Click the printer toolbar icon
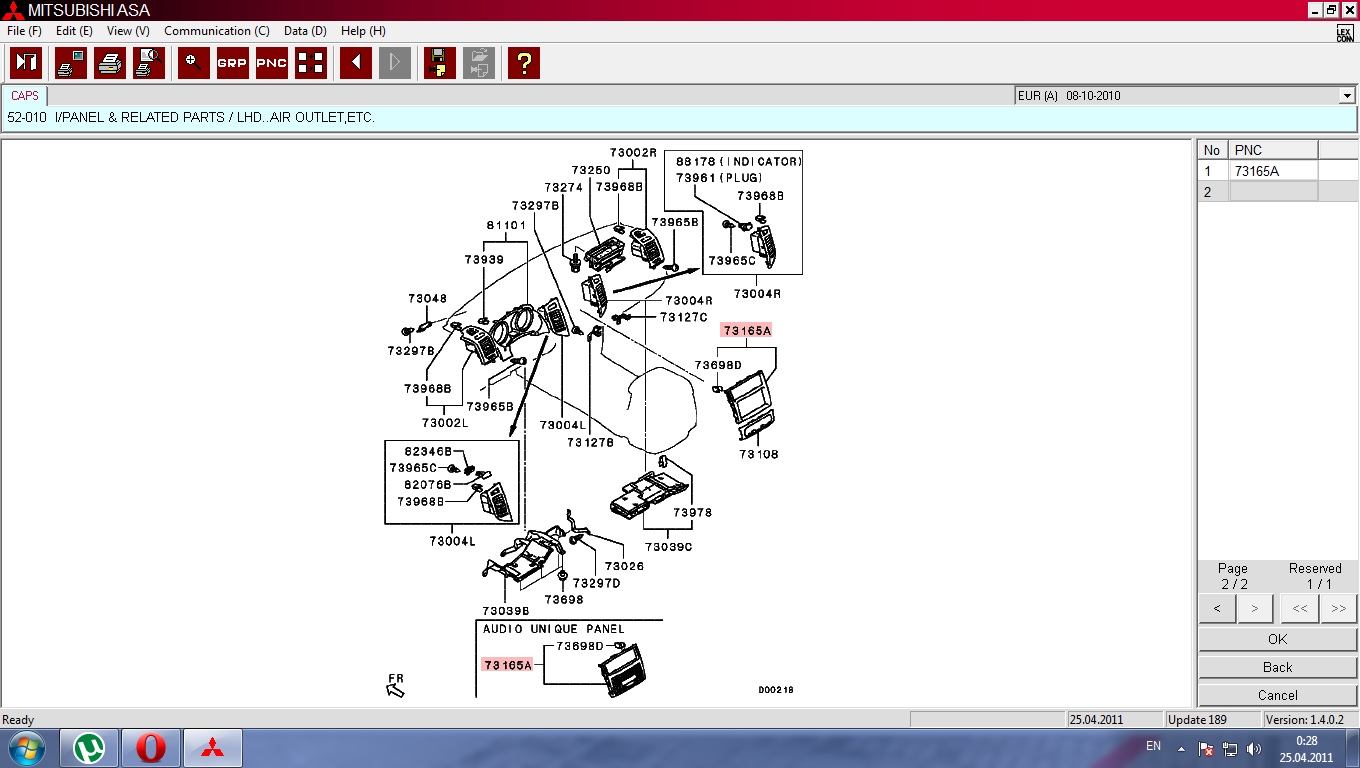 tap(110, 63)
